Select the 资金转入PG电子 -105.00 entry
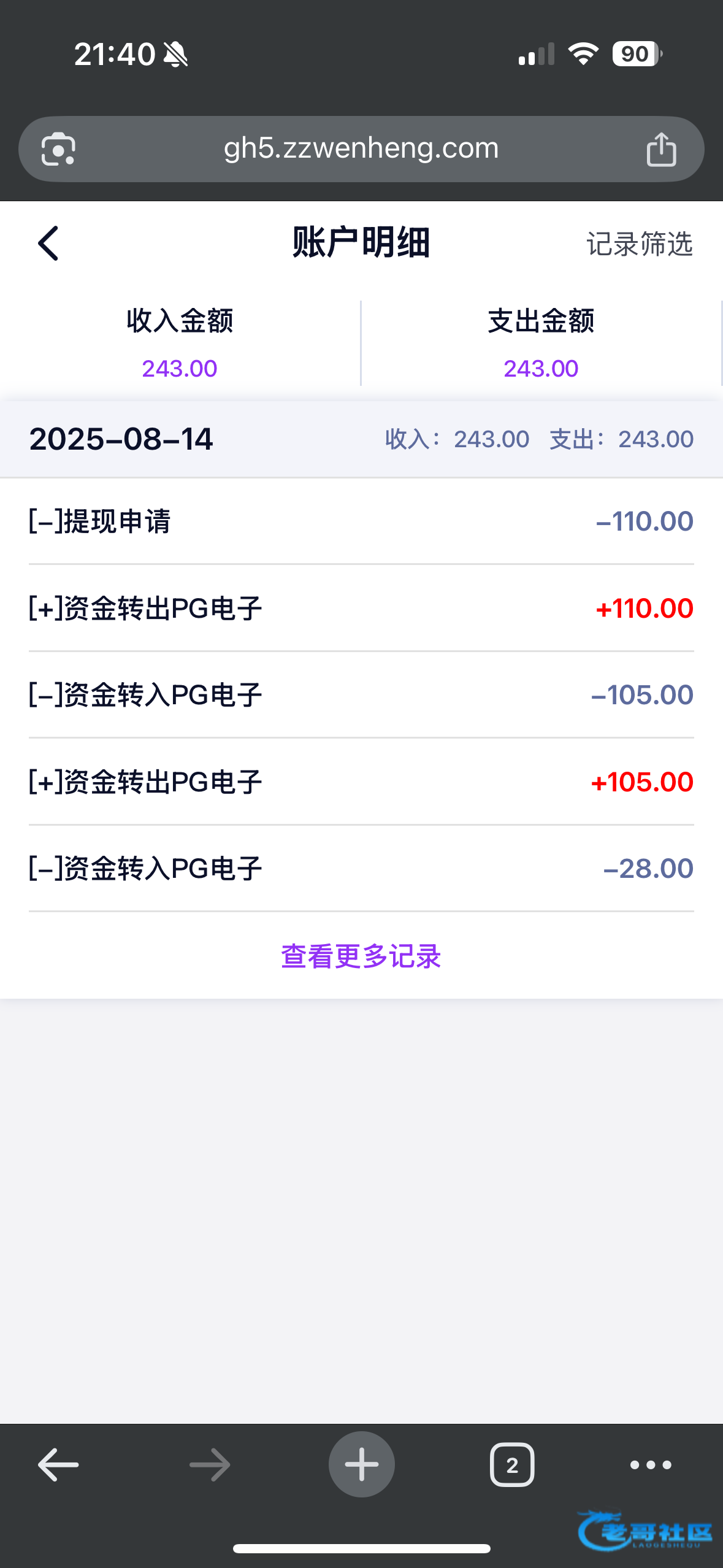Image resolution: width=723 pixels, height=1568 pixels. coord(361,695)
